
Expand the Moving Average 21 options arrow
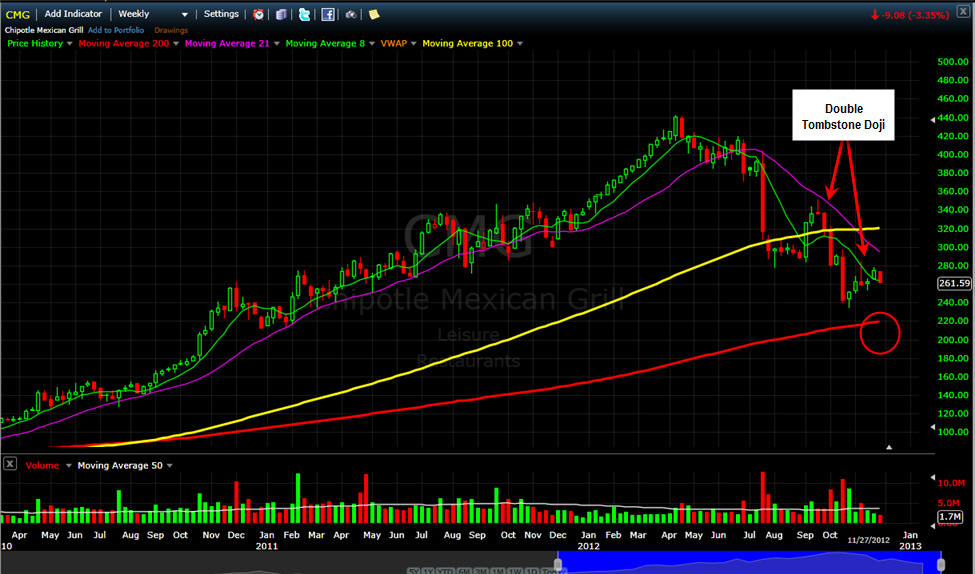click(x=277, y=44)
